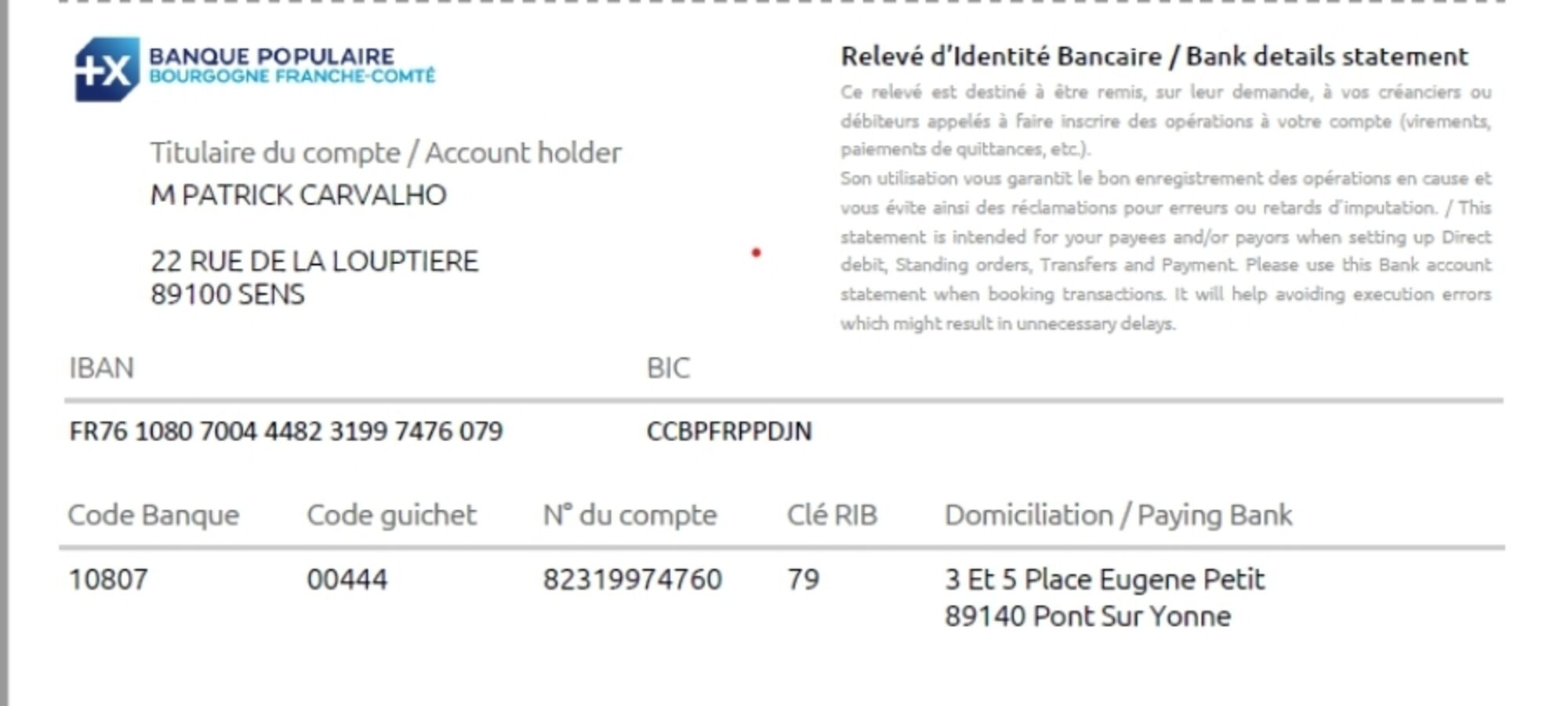
Task: Click the BIC column label
Action: click(668, 367)
